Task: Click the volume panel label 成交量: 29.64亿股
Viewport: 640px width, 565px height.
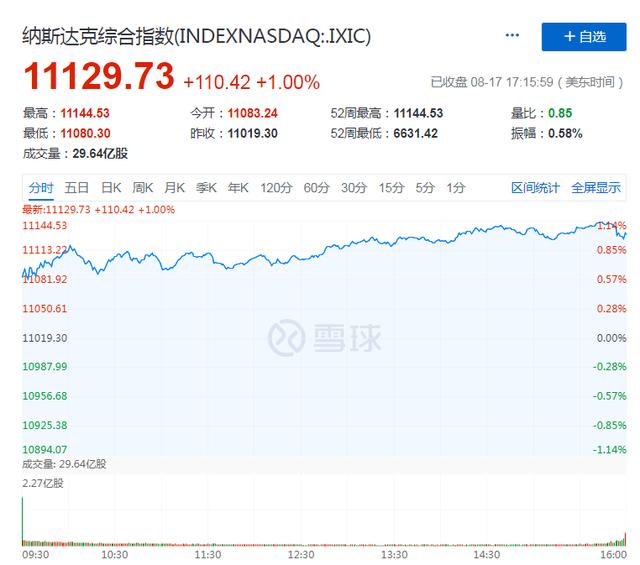Action: [64, 464]
